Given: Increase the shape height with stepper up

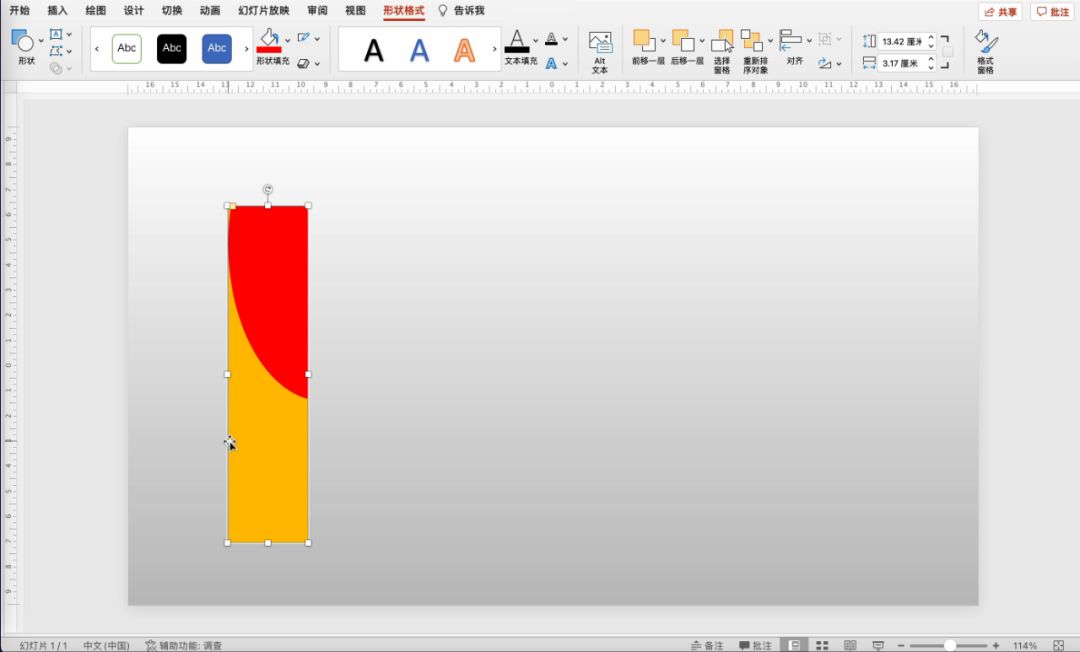Looking at the screenshot, I should 931,37.
